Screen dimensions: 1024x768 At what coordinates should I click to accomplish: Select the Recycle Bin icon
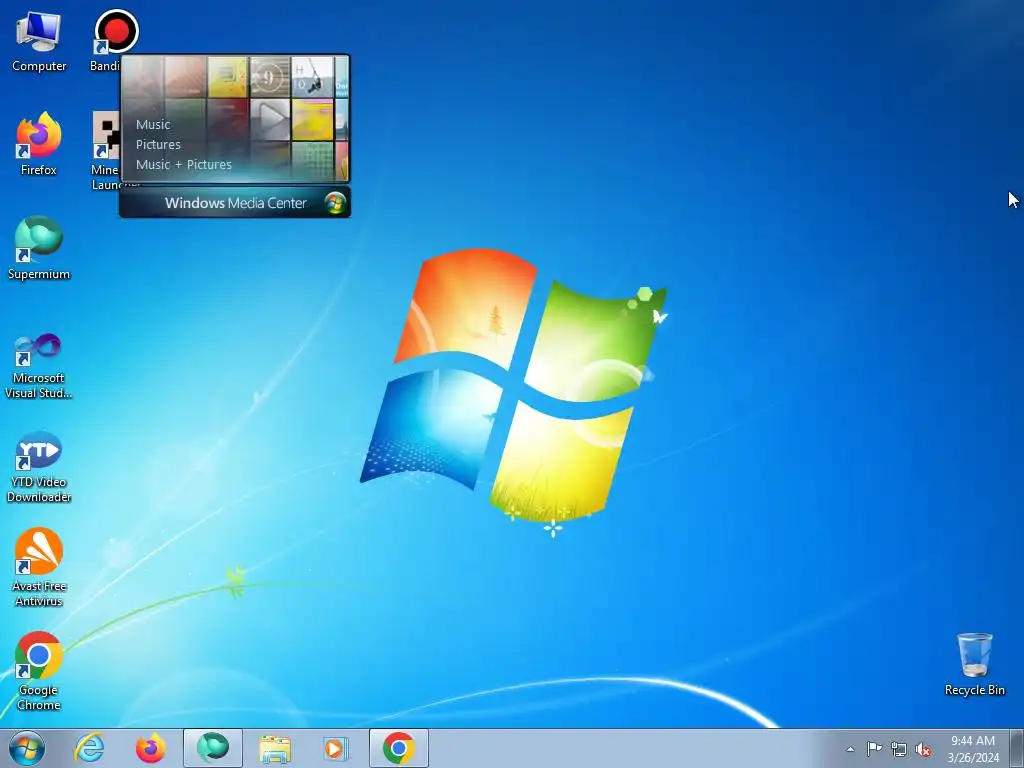(x=974, y=664)
